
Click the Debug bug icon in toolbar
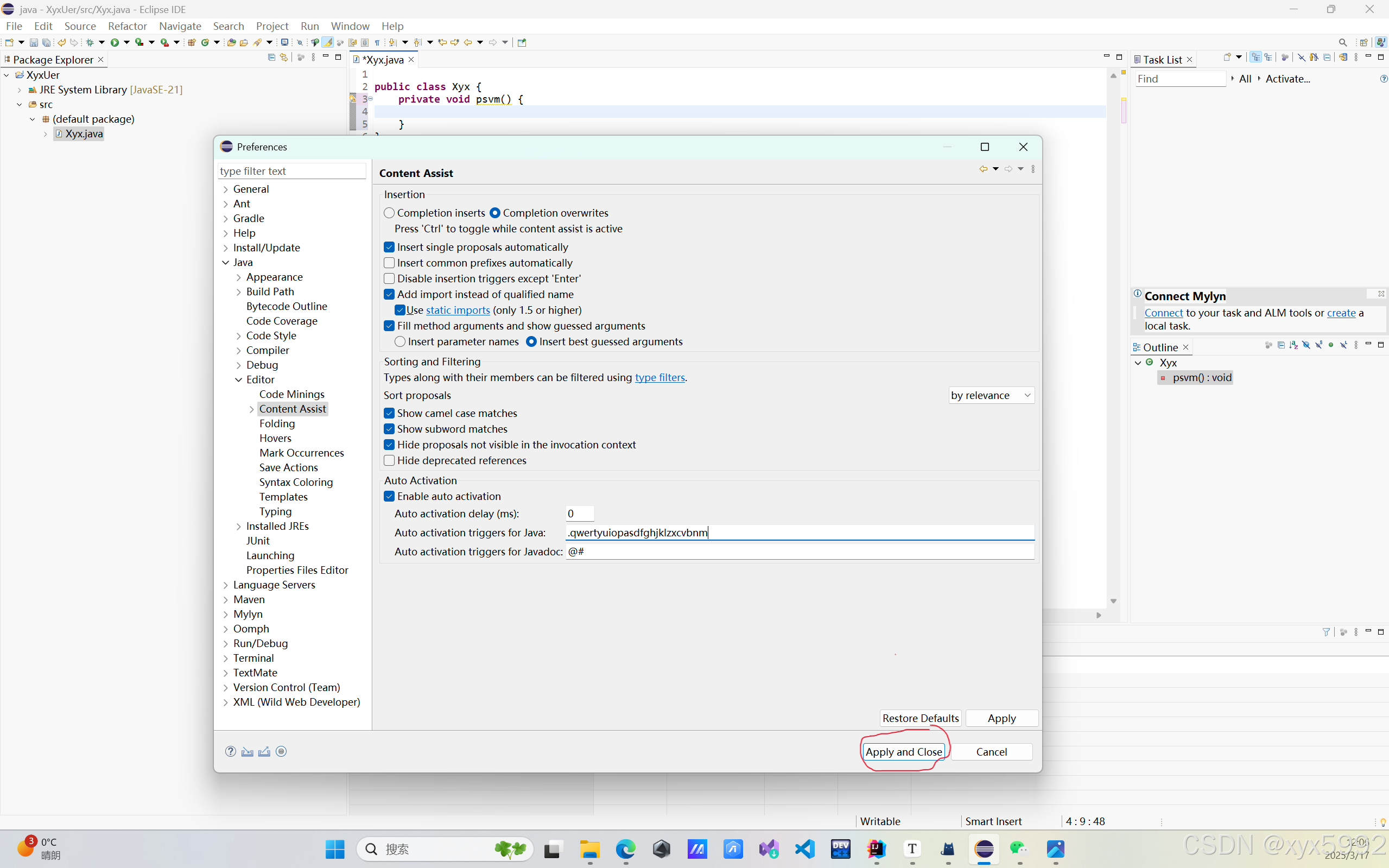tap(90, 42)
